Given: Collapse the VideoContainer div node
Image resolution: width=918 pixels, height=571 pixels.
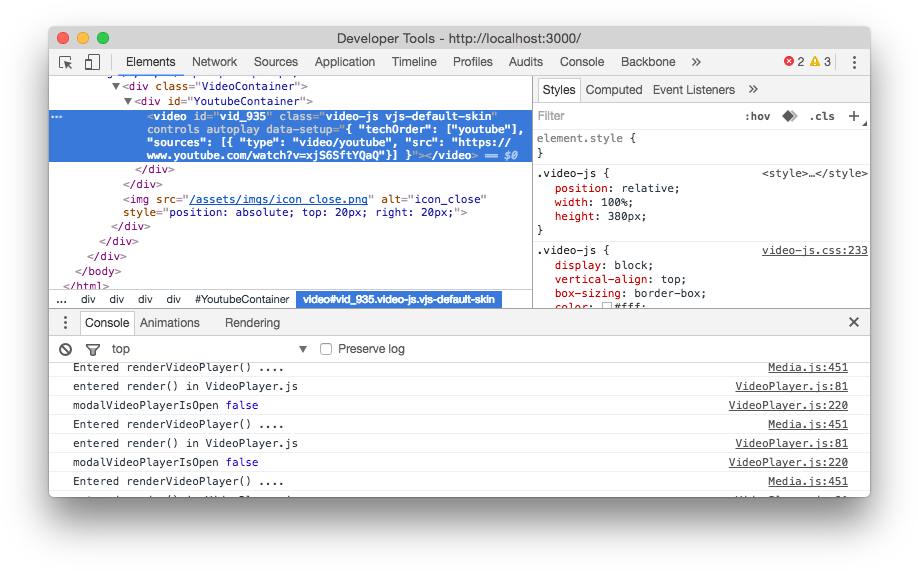Looking at the screenshot, I should [115, 87].
